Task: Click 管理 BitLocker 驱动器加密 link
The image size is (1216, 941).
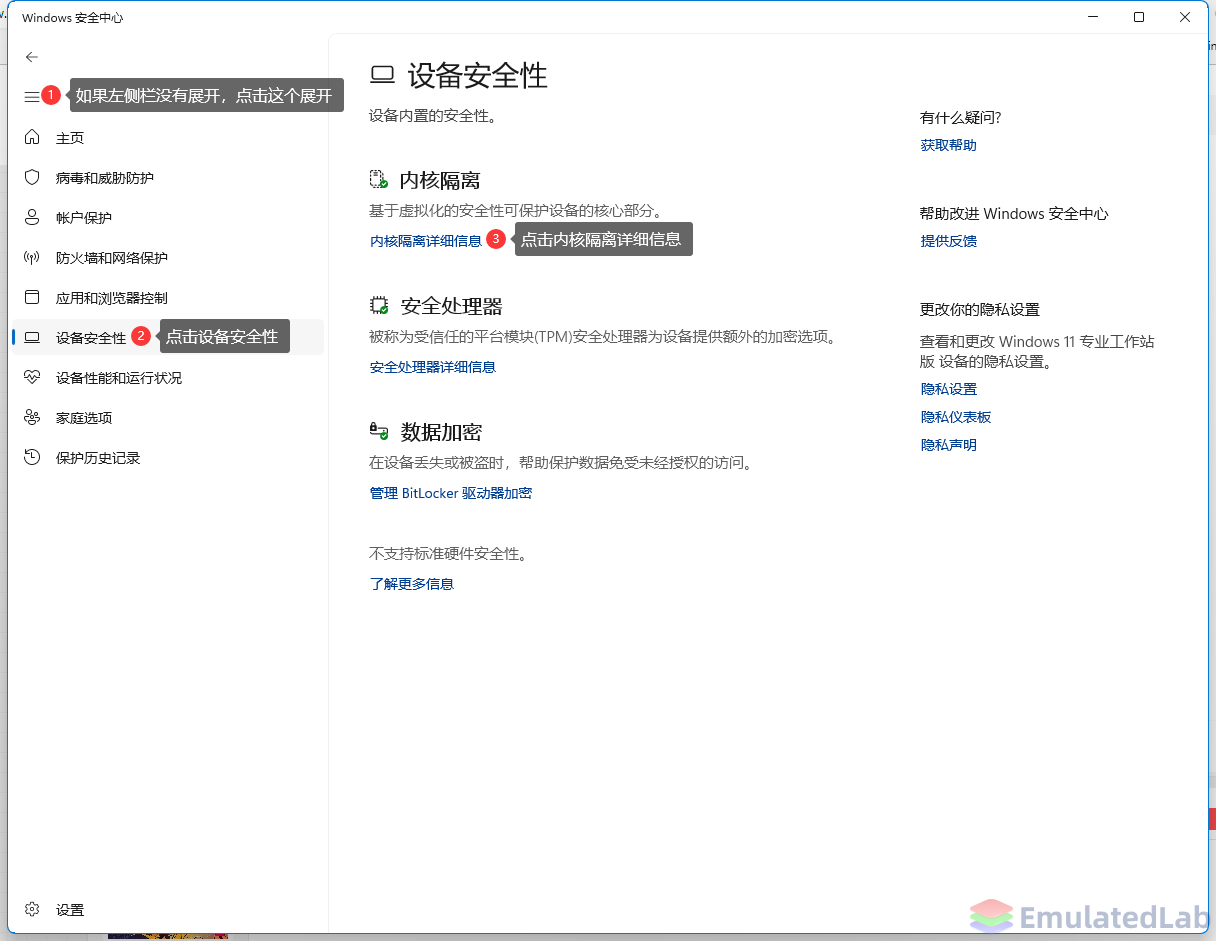Action: tap(451, 493)
